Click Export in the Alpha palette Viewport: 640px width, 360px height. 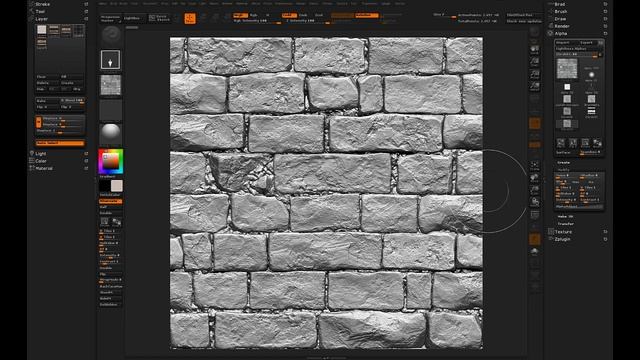(587, 42)
